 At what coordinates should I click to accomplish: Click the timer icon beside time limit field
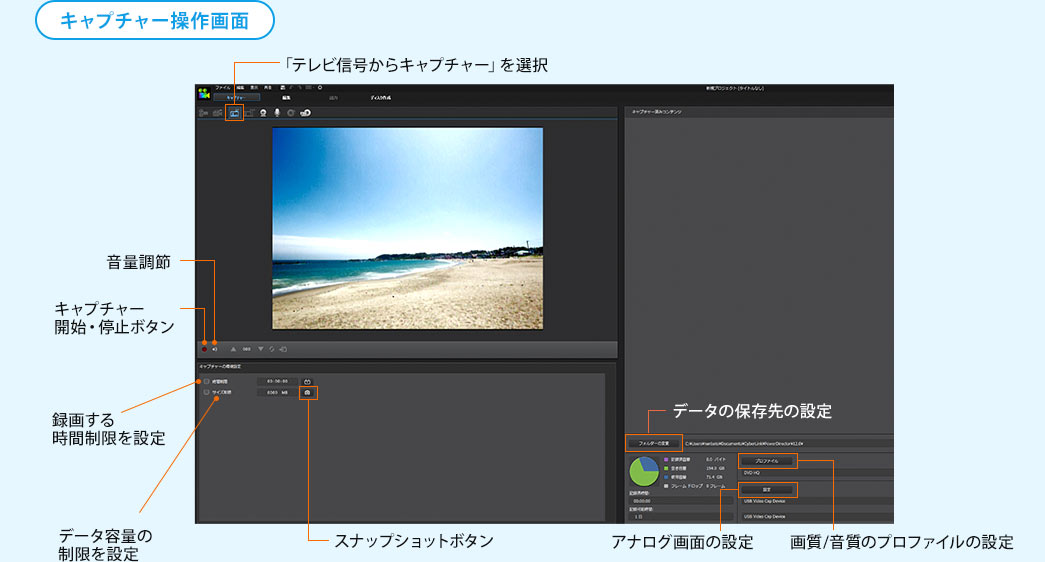click(308, 381)
